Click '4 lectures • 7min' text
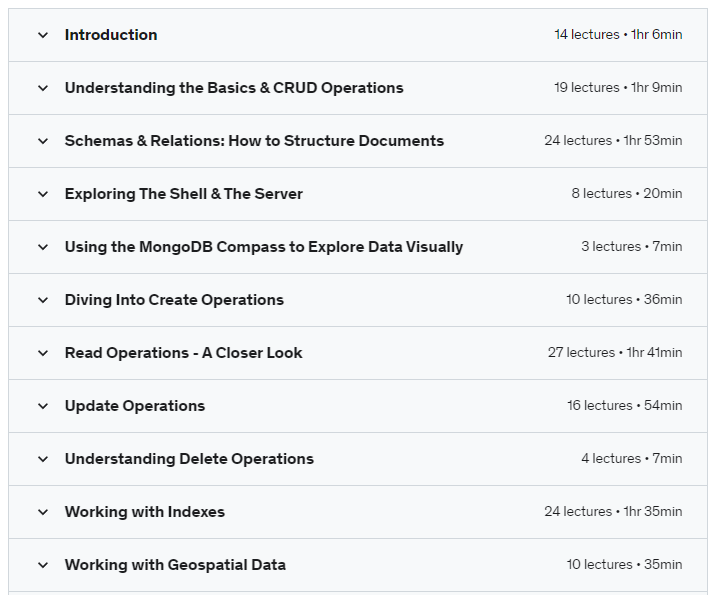The image size is (714, 595). click(x=632, y=458)
